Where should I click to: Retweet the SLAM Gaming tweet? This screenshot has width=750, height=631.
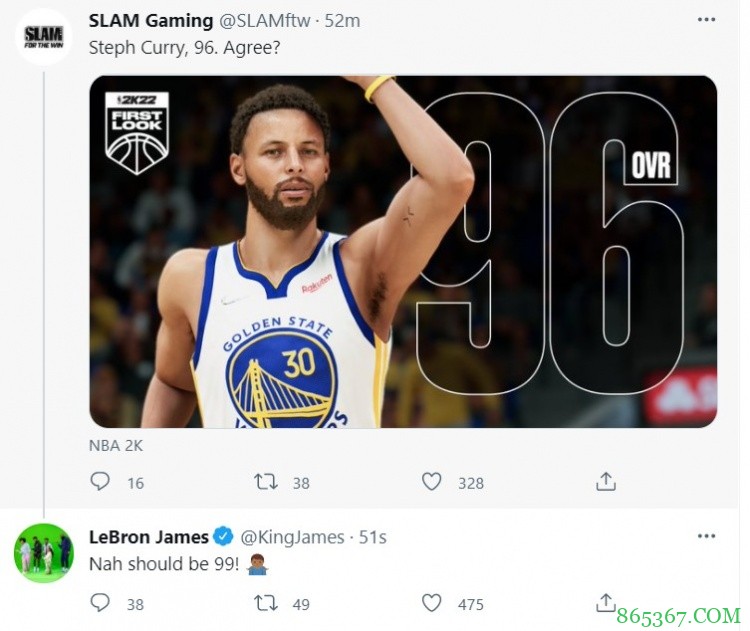point(265,482)
